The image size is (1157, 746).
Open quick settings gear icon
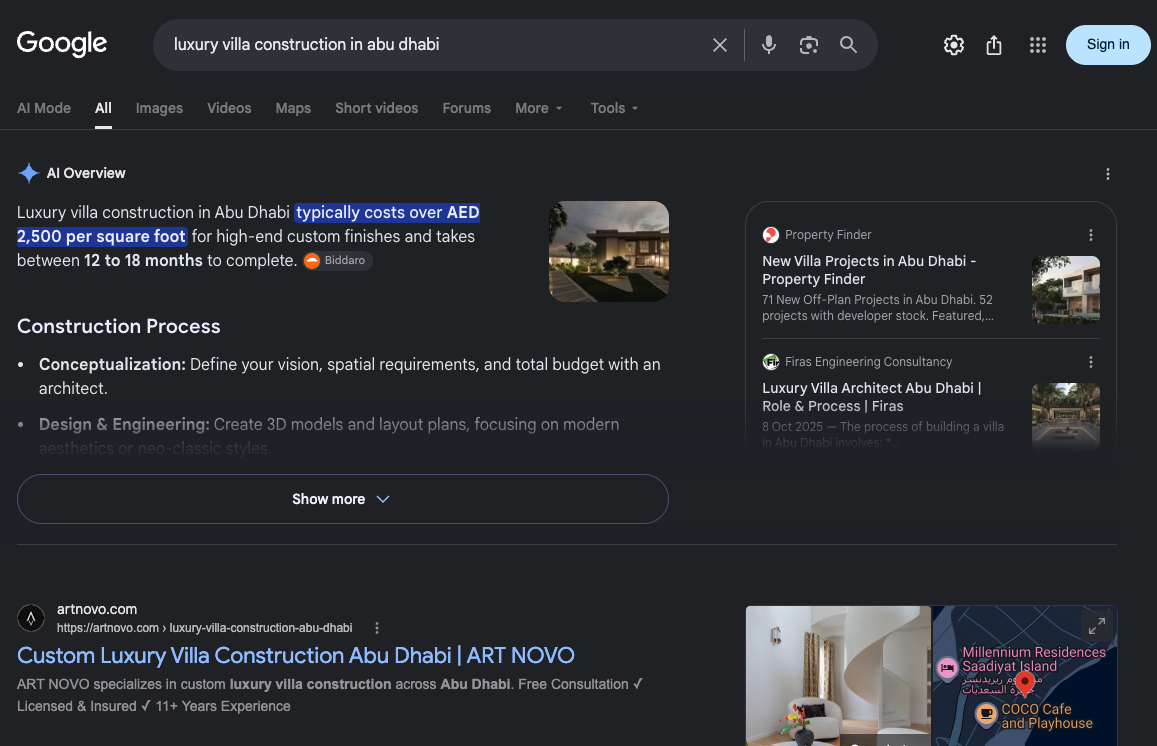(953, 45)
